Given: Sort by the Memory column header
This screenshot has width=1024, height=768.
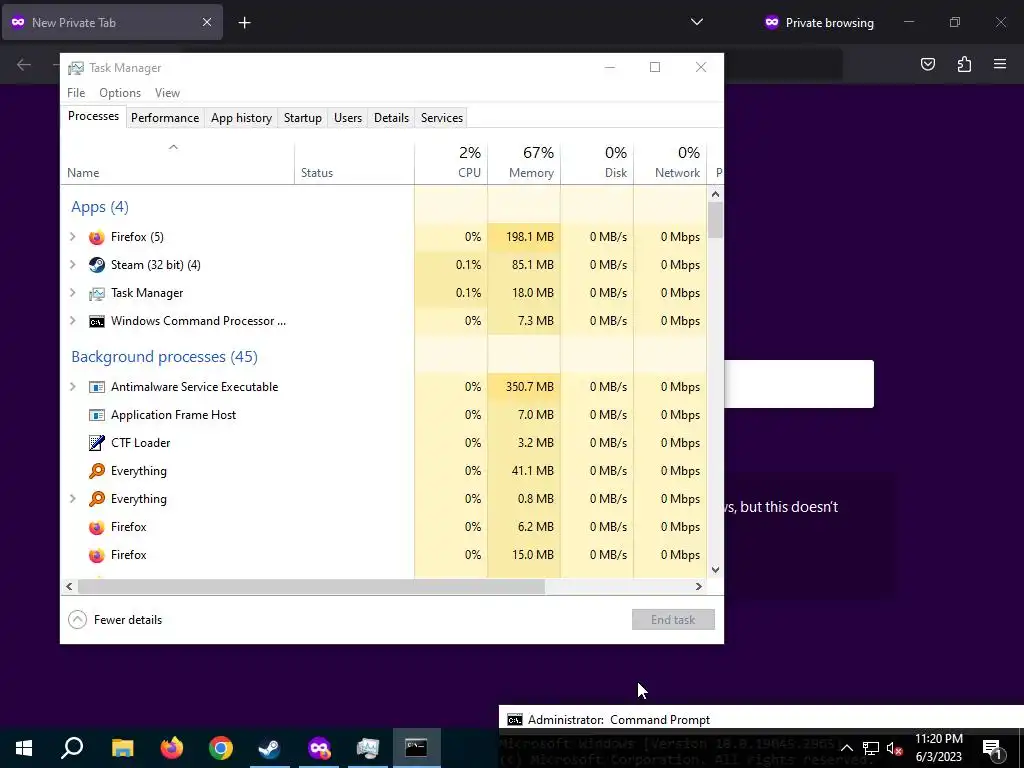Looking at the screenshot, I should click(524, 162).
